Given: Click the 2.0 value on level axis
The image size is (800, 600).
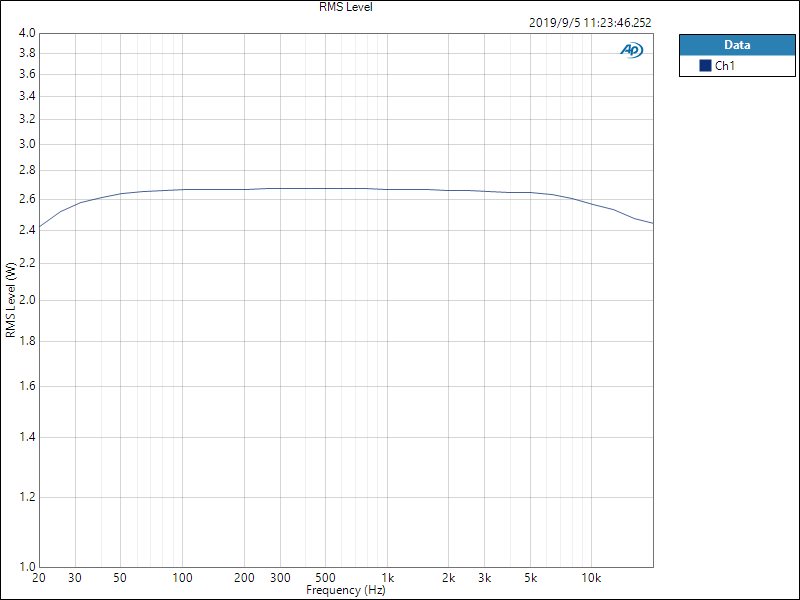Looking at the screenshot, I should pyautogui.click(x=27, y=300).
